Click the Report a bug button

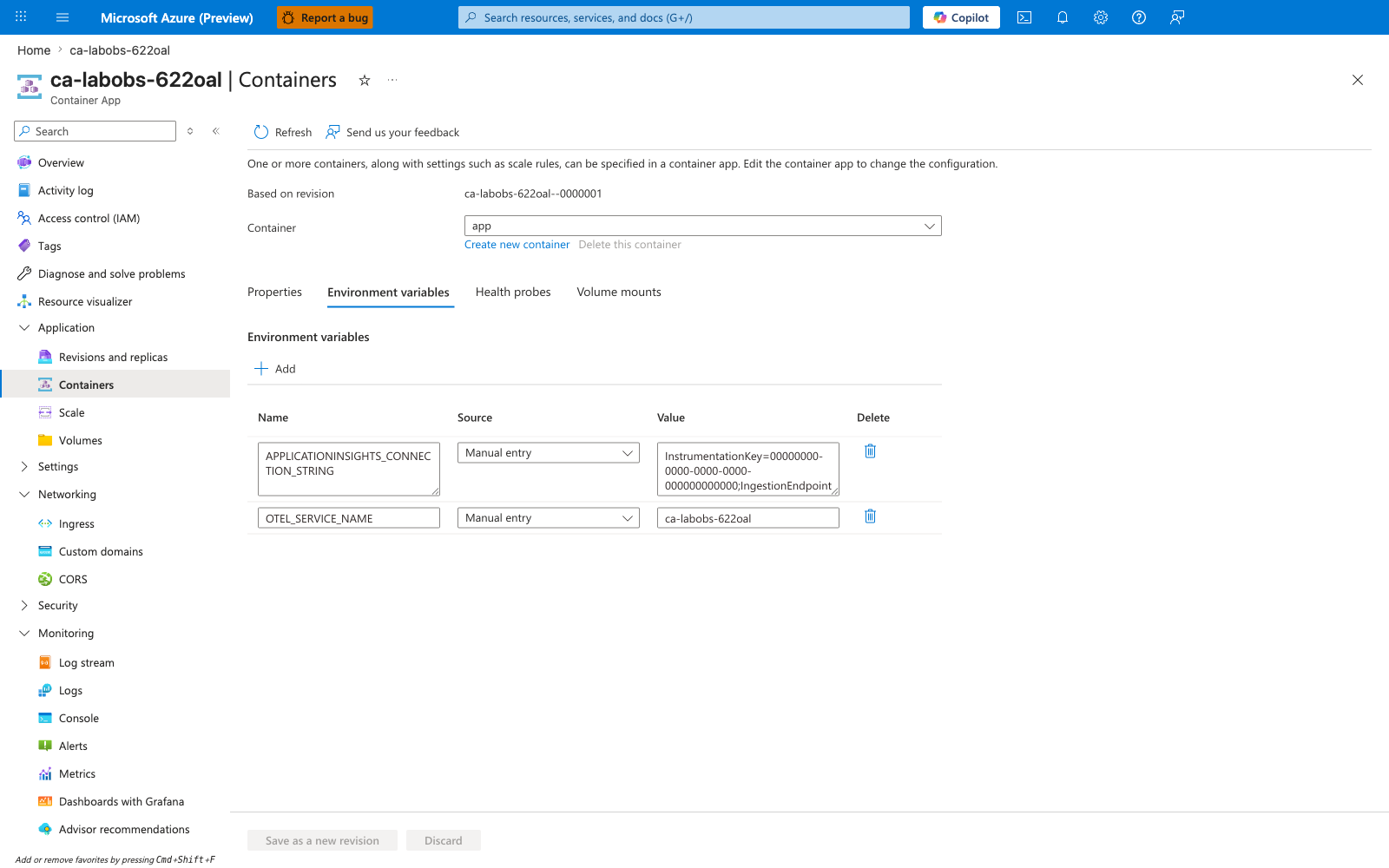[x=325, y=17]
